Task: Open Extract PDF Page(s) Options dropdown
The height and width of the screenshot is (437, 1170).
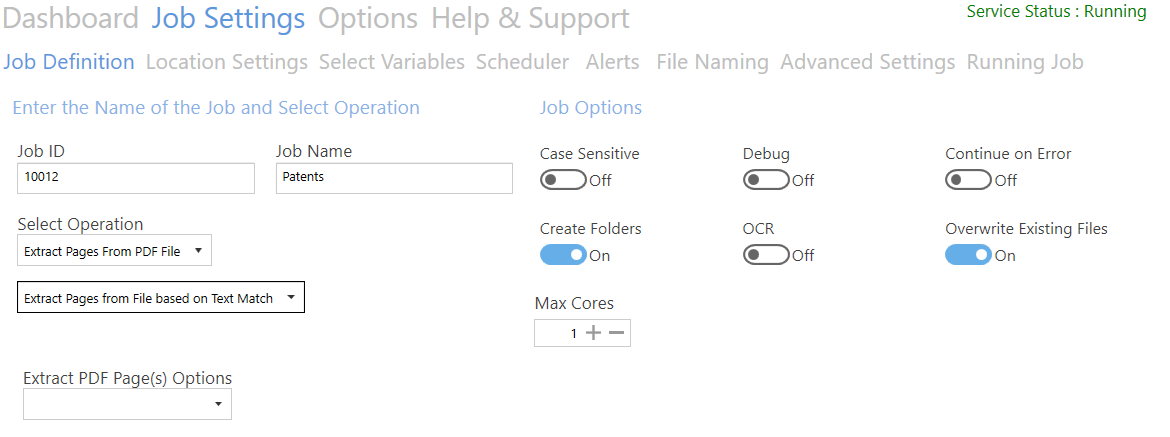Action: [127, 404]
